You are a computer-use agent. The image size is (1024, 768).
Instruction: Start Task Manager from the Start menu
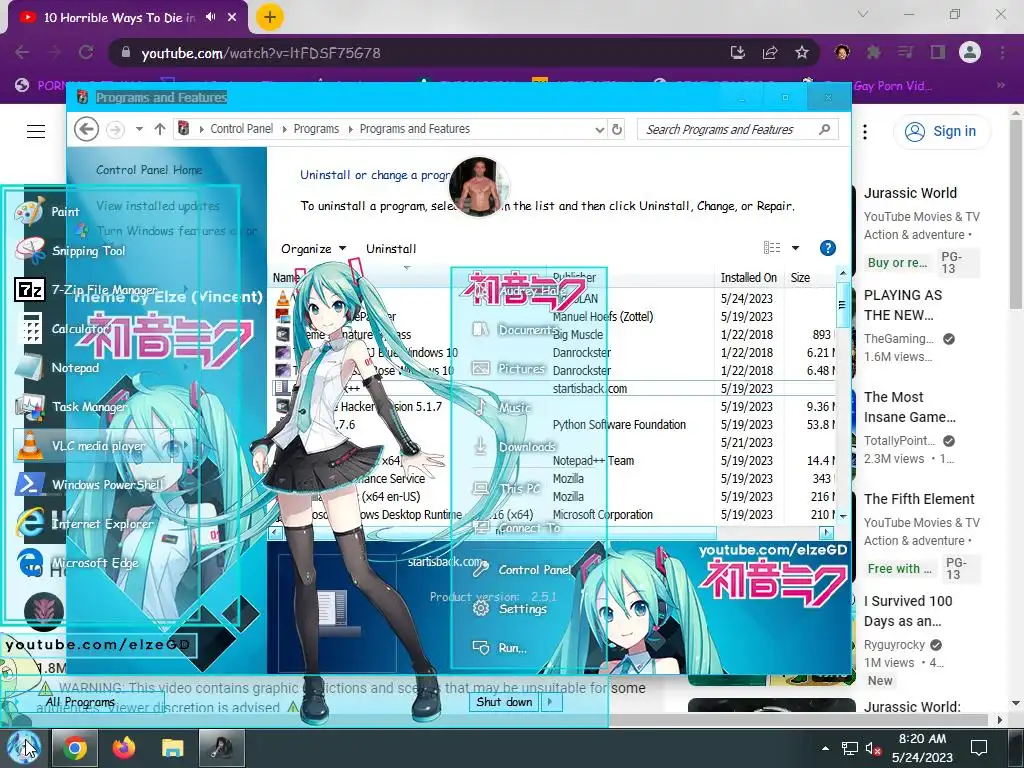point(72,407)
